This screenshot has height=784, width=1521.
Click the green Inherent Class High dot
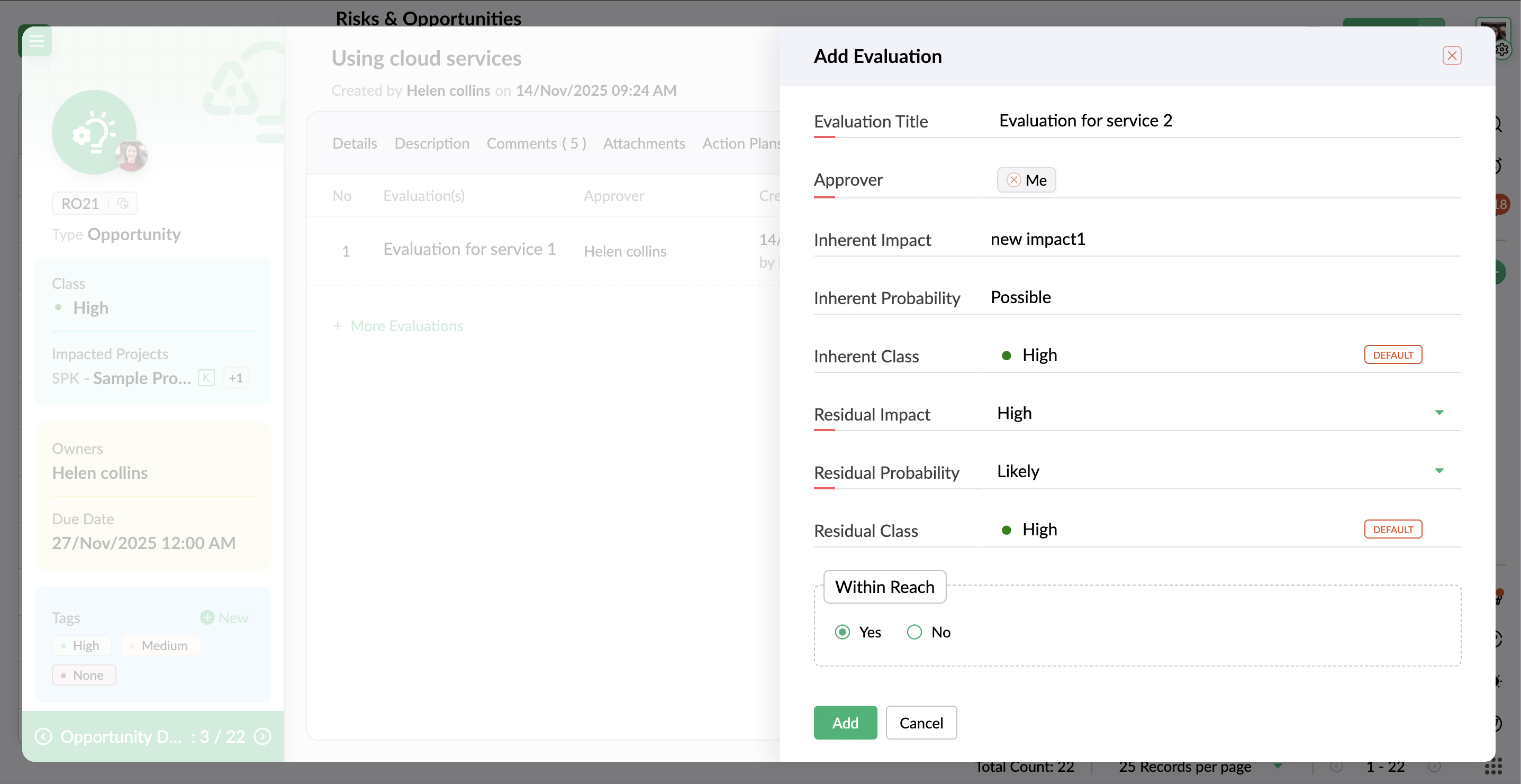tap(1006, 355)
